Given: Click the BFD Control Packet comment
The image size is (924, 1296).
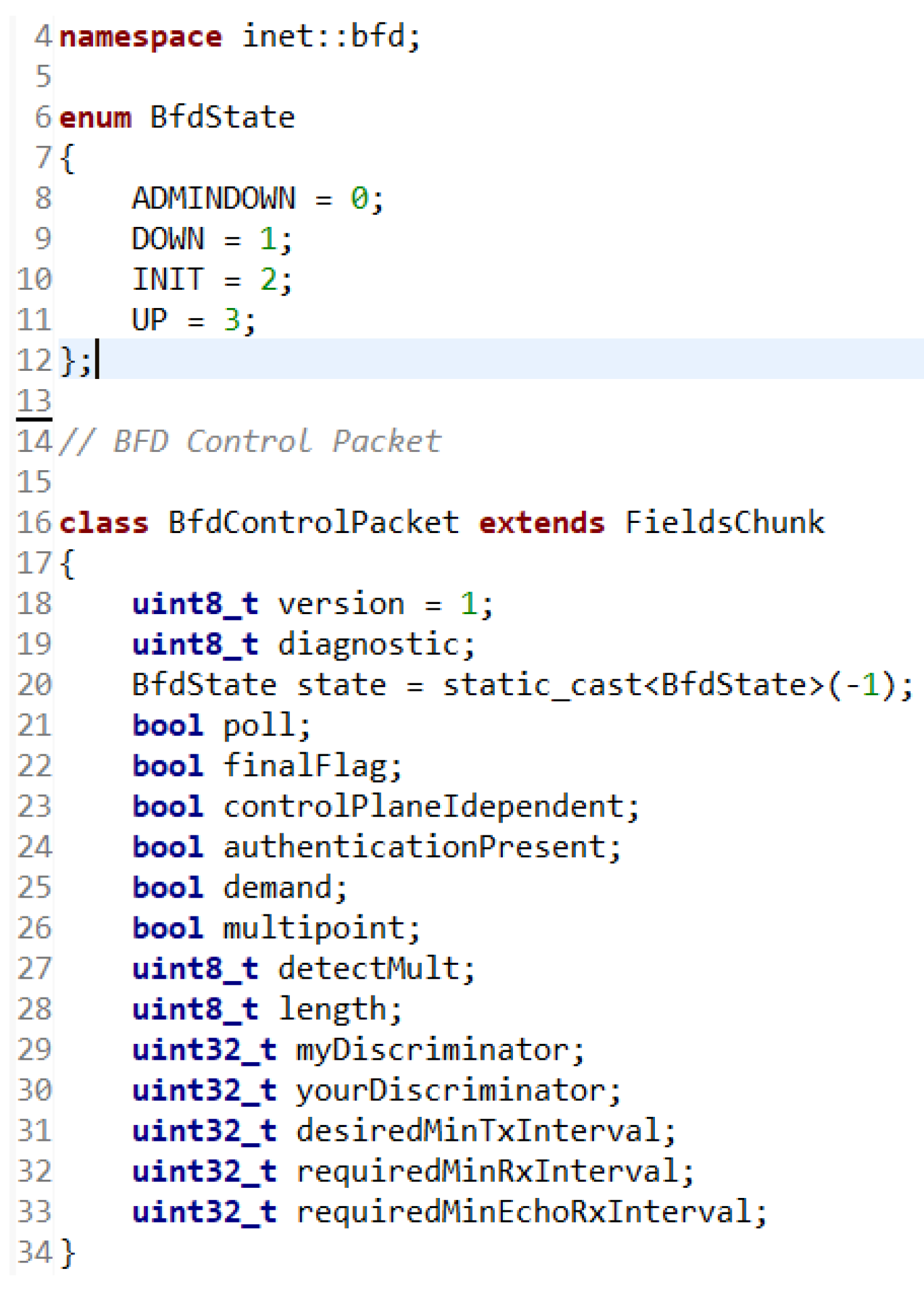Looking at the screenshot, I should [250, 441].
